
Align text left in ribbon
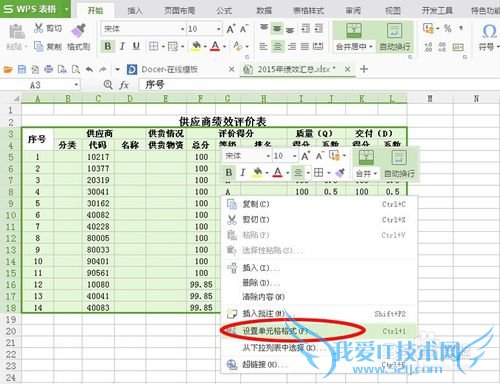click(x=263, y=46)
